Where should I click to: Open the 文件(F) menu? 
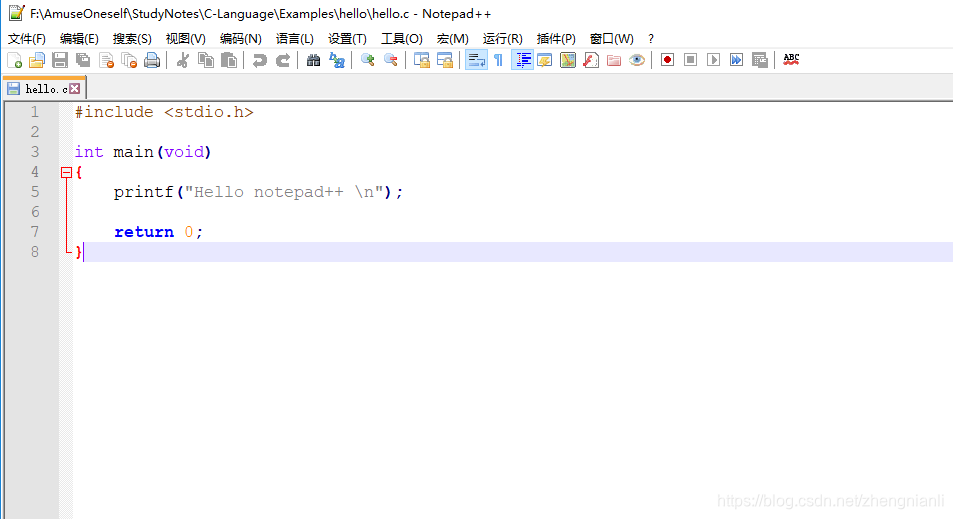coord(27,39)
